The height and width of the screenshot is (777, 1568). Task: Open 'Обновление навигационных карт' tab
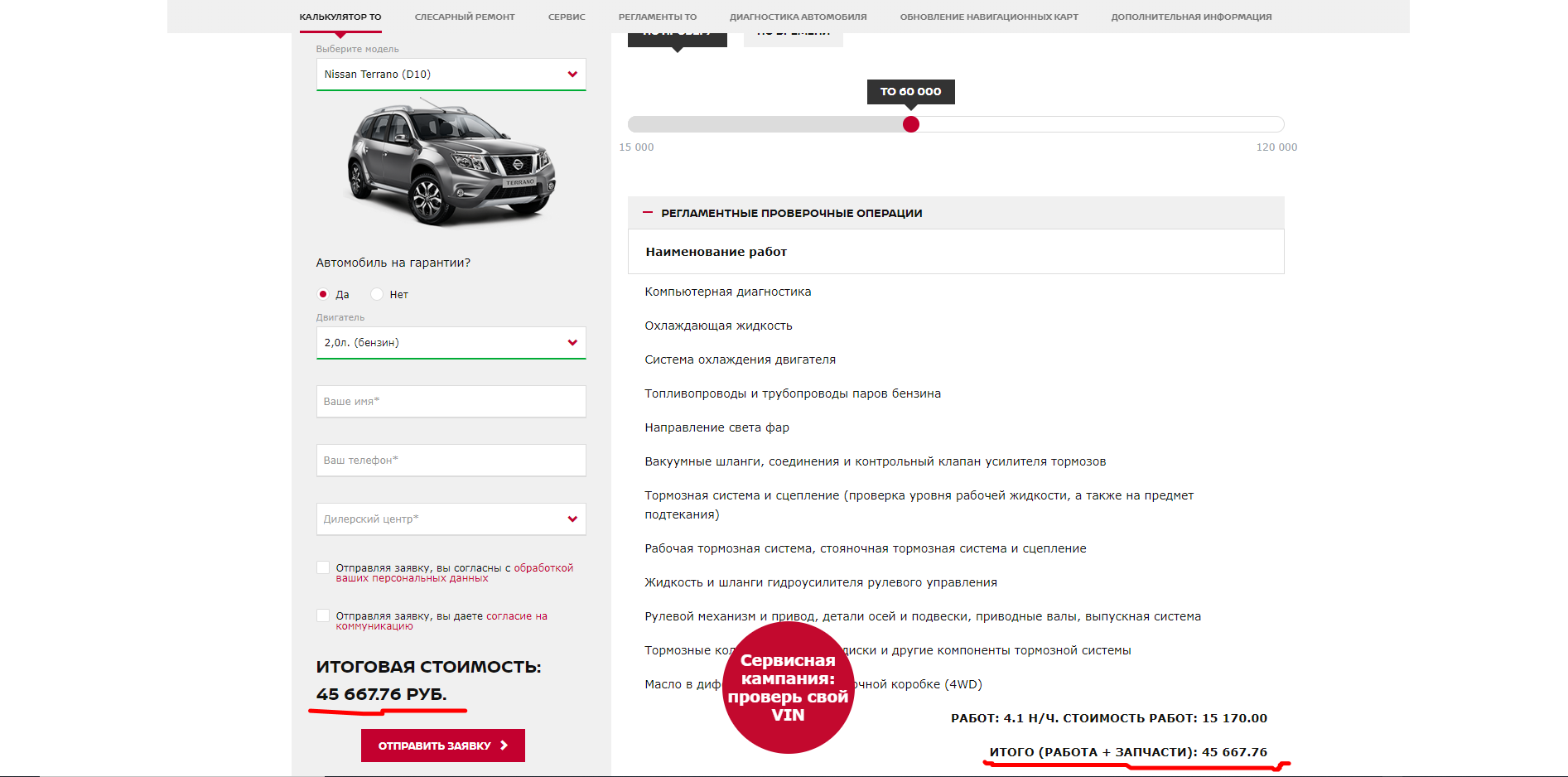tap(988, 17)
